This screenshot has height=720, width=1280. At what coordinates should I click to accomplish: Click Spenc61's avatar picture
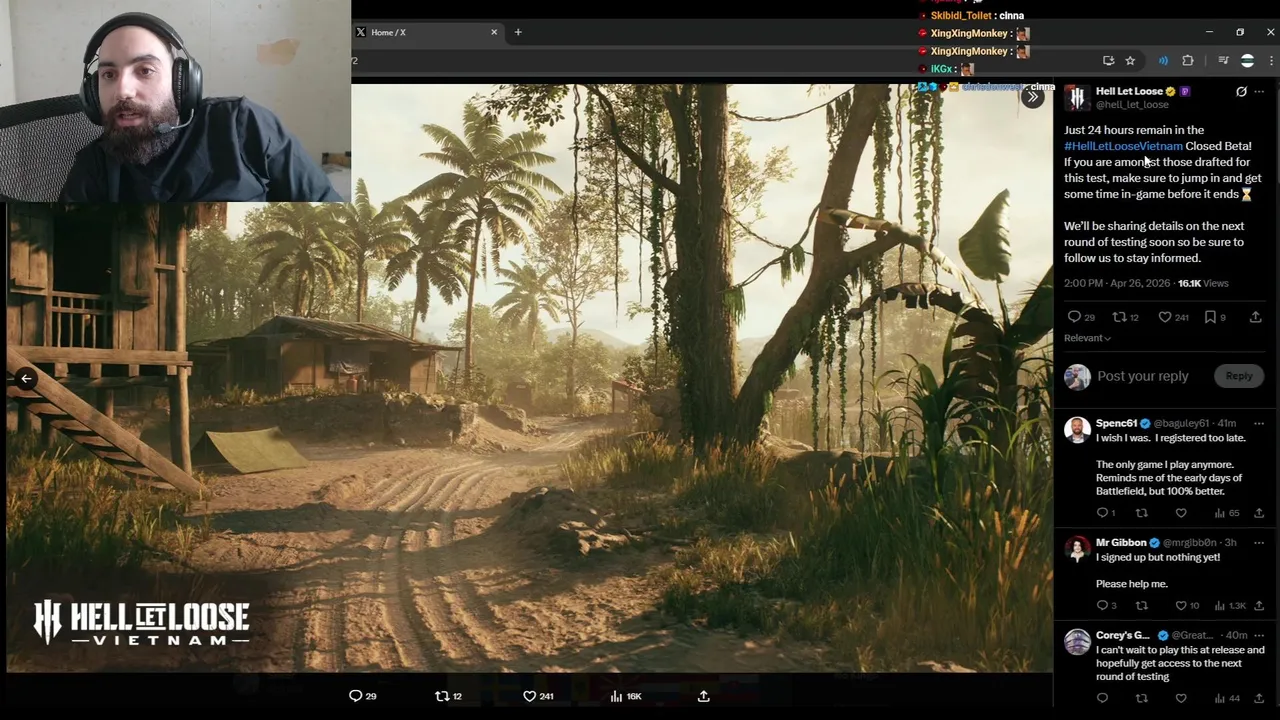[x=1077, y=430]
